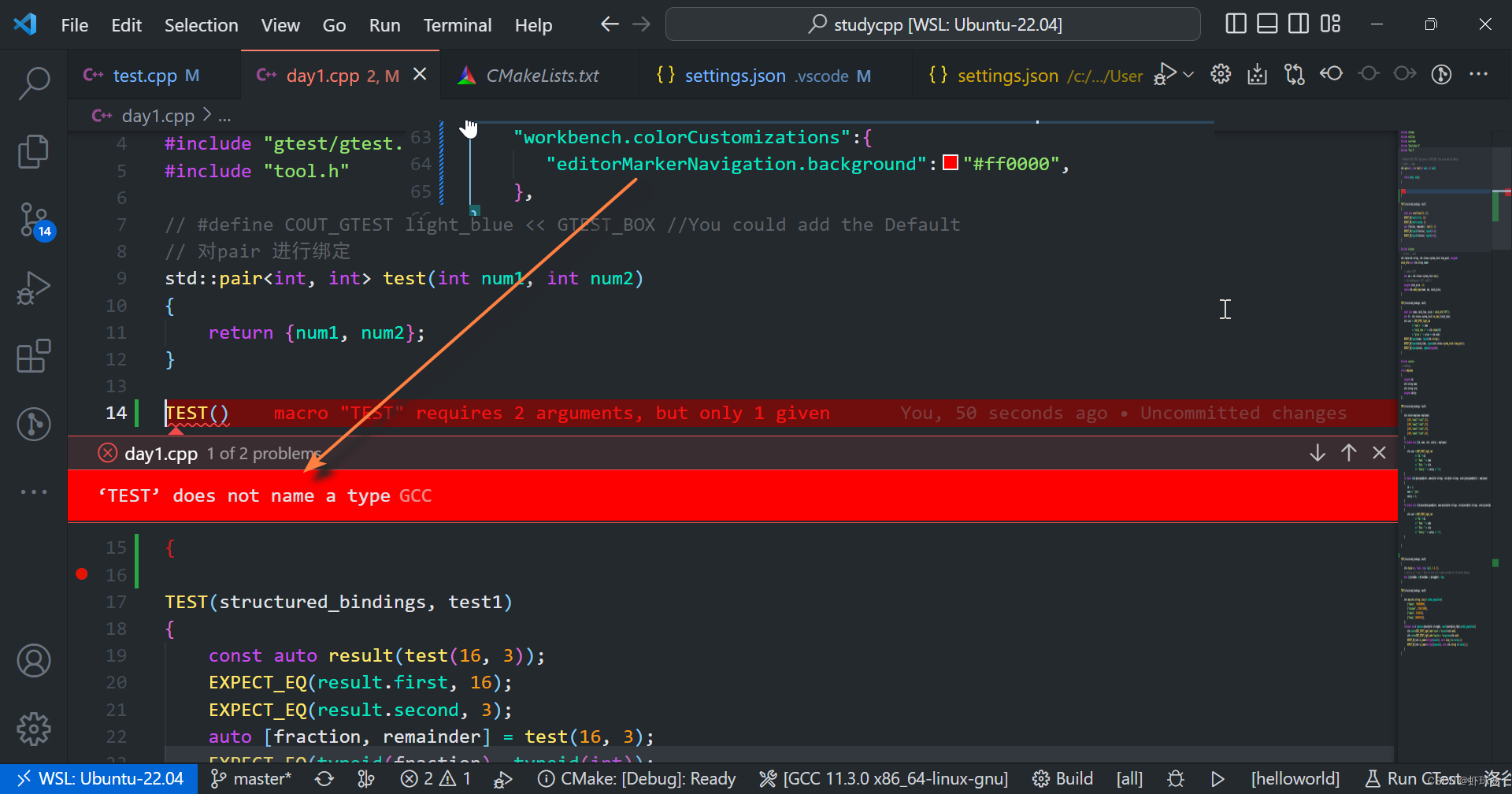The image size is (1512, 794).
Task: Click the CMake debug bug icon in status bar
Action: [1176, 778]
